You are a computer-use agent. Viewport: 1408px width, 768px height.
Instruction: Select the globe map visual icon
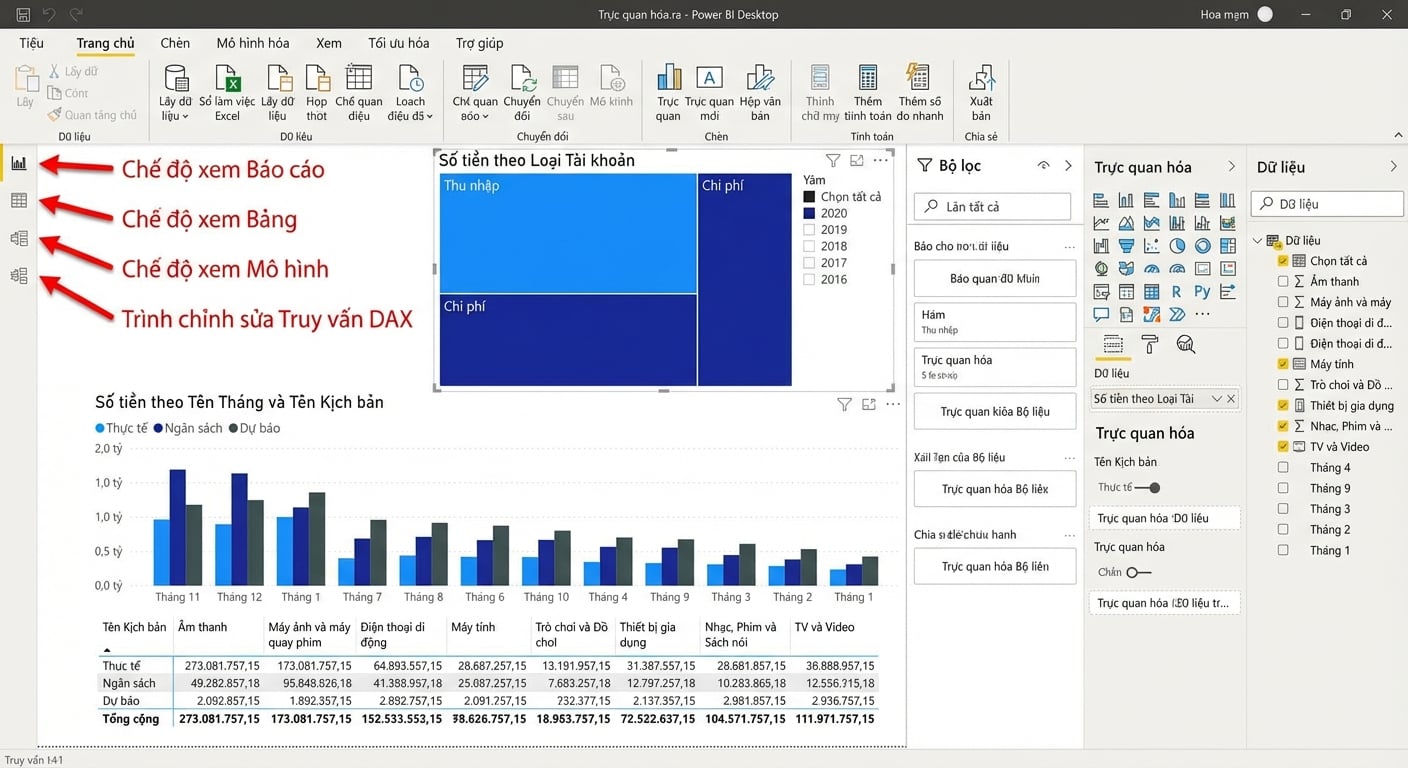click(x=1102, y=269)
